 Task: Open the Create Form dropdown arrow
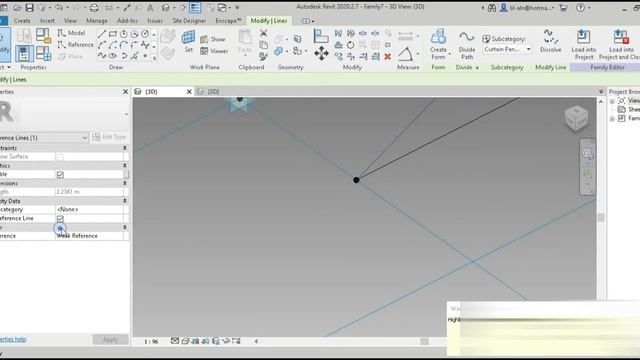[x=449, y=53]
